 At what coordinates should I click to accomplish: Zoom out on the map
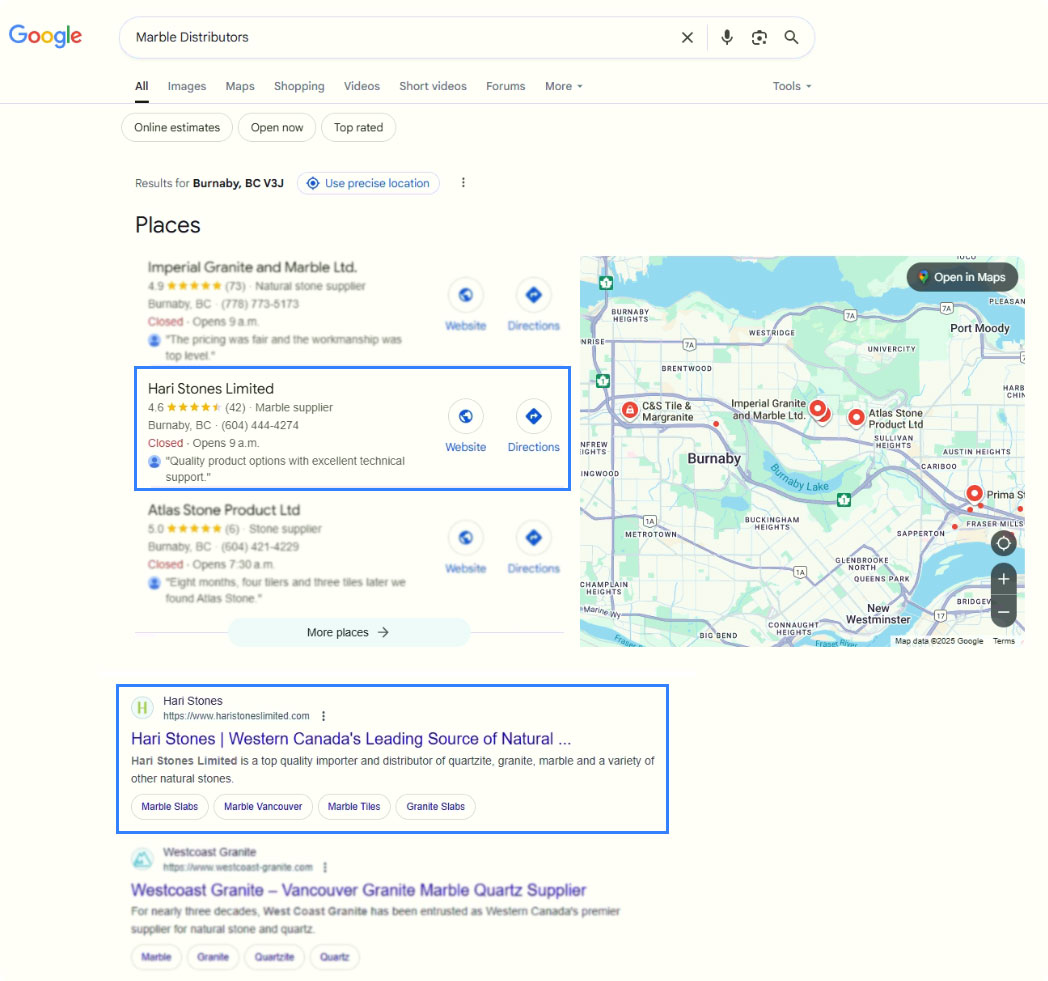(x=1003, y=610)
